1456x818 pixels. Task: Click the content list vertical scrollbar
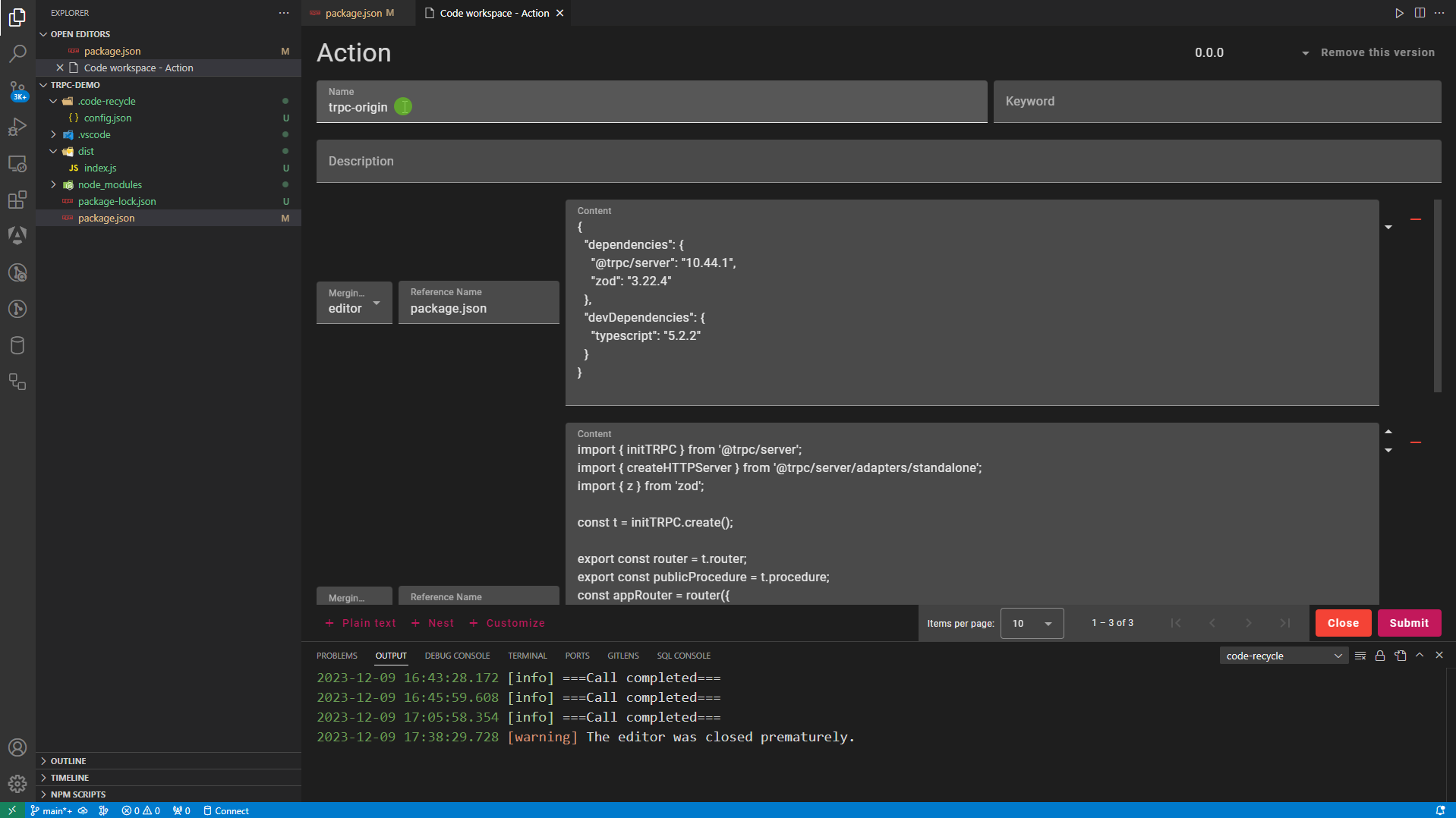point(1437,296)
